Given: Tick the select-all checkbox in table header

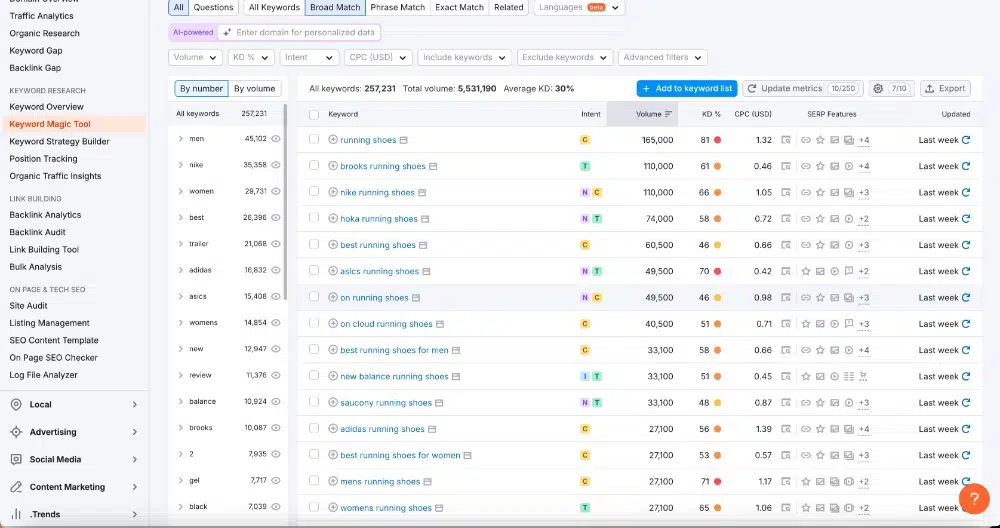Looking at the screenshot, I should 314,115.
